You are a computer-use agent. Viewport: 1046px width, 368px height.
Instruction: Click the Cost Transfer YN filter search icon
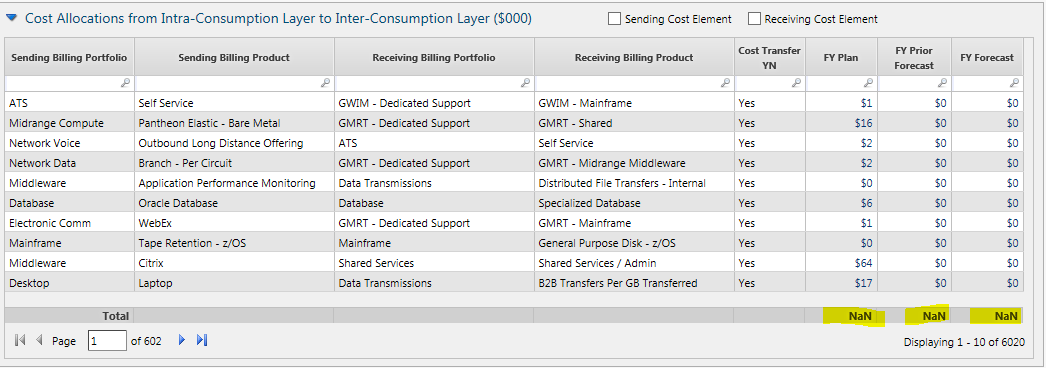pyautogui.click(x=797, y=83)
